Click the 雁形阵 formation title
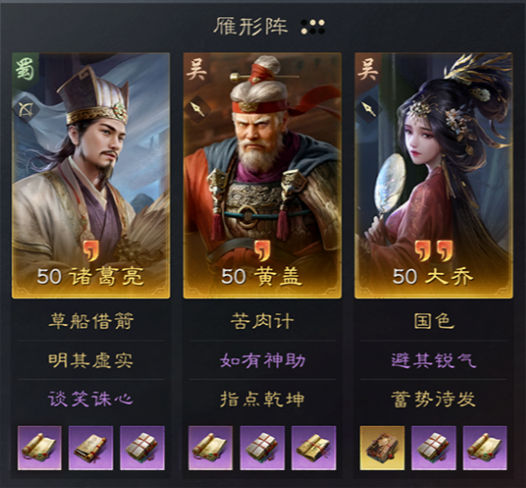 251,26
